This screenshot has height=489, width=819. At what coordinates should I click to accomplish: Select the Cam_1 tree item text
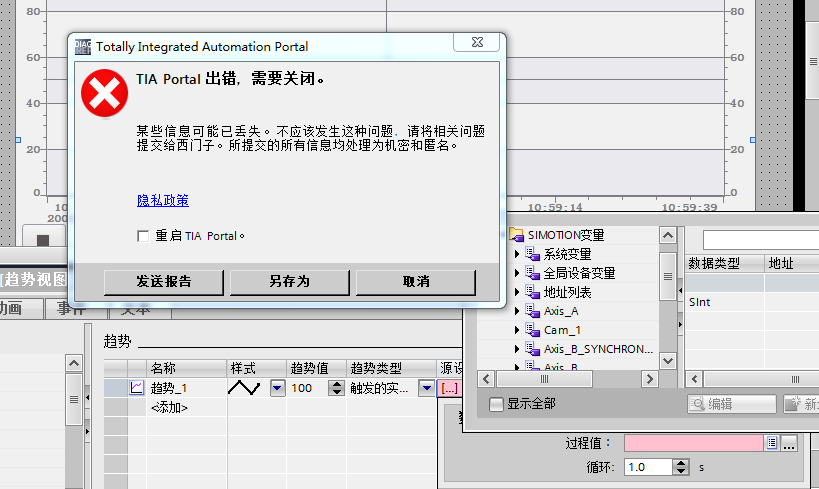562,330
